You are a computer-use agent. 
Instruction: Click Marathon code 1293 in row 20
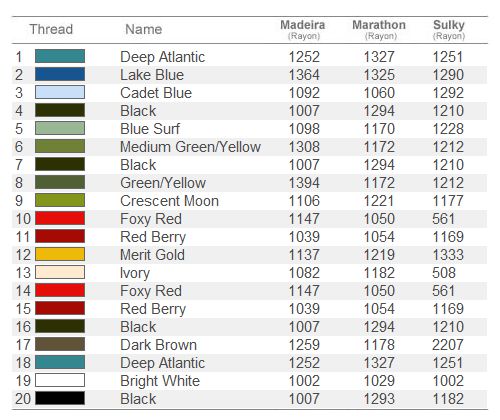tap(379, 399)
